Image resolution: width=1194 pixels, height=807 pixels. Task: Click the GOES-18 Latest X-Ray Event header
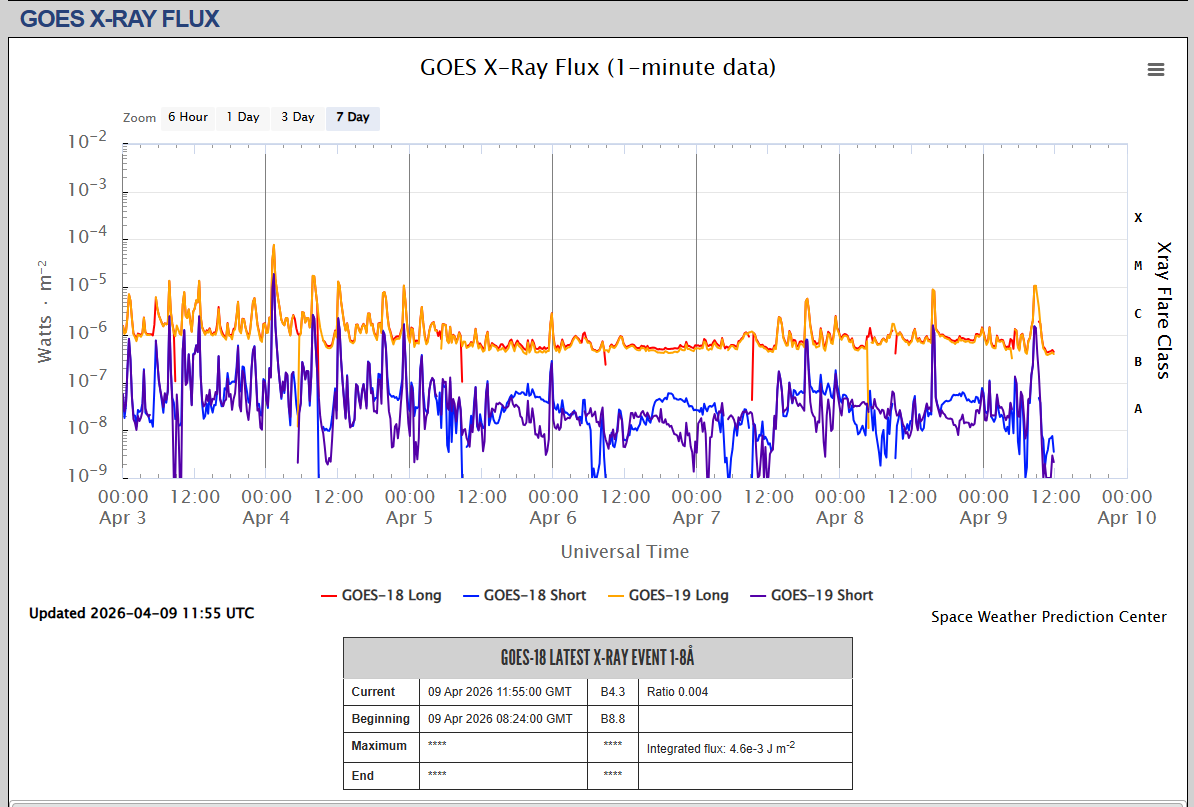pos(598,658)
